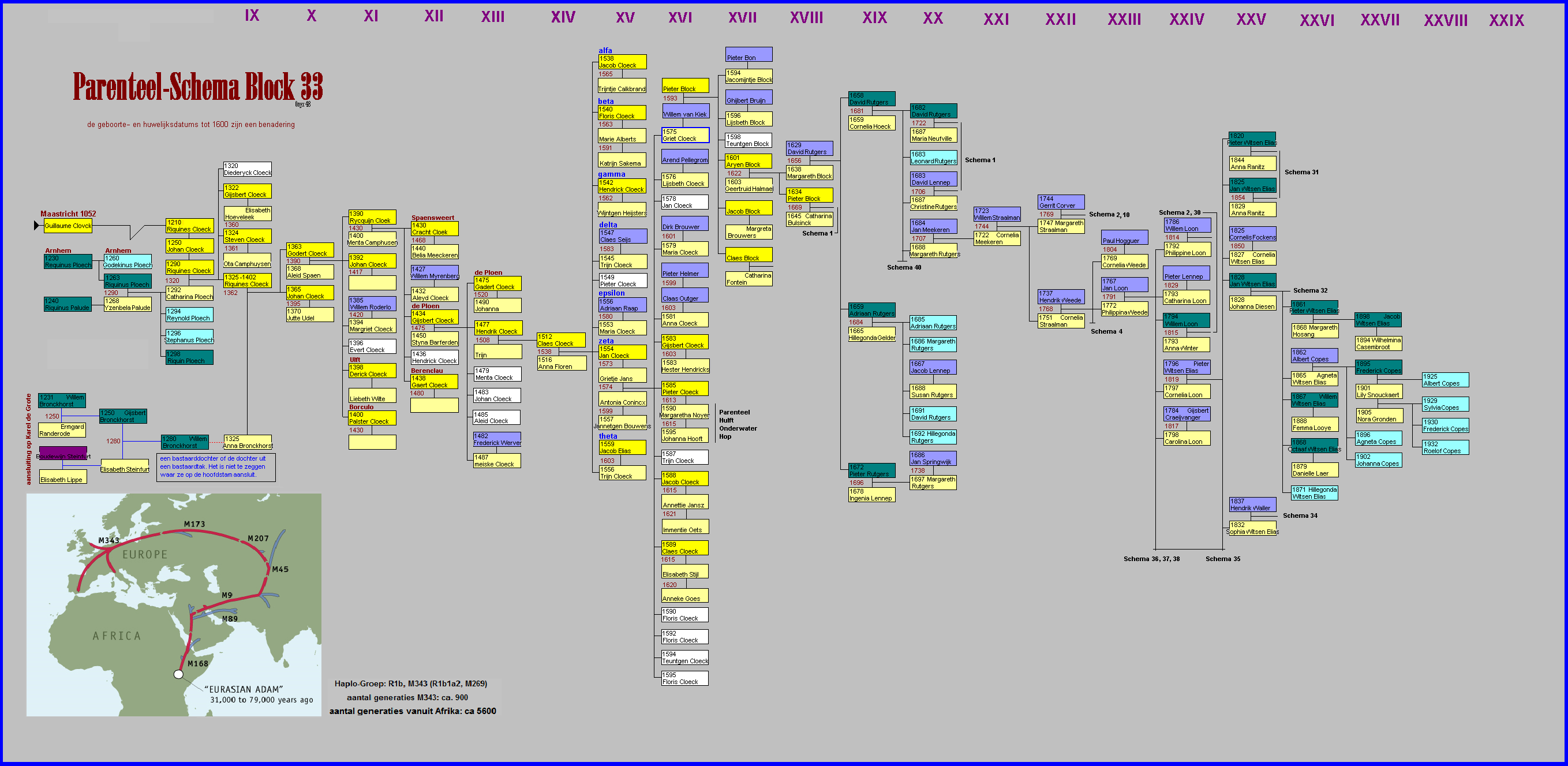Image resolution: width=1568 pixels, height=766 pixels.
Task: Select the yellow 1512 Claes Cloeck box
Action: click(560, 340)
